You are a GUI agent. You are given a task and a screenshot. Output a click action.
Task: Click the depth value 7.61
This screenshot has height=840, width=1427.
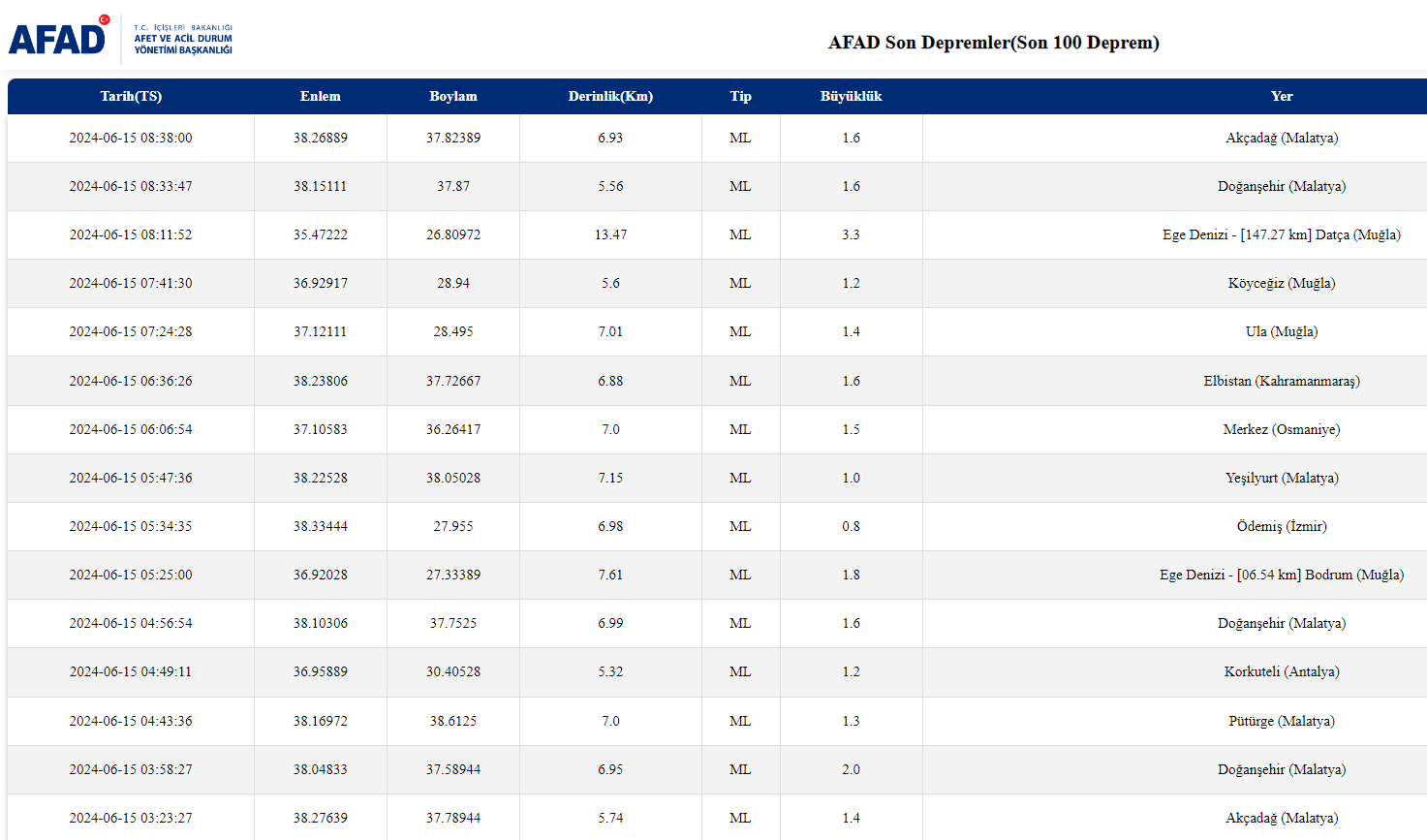coord(610,575)
